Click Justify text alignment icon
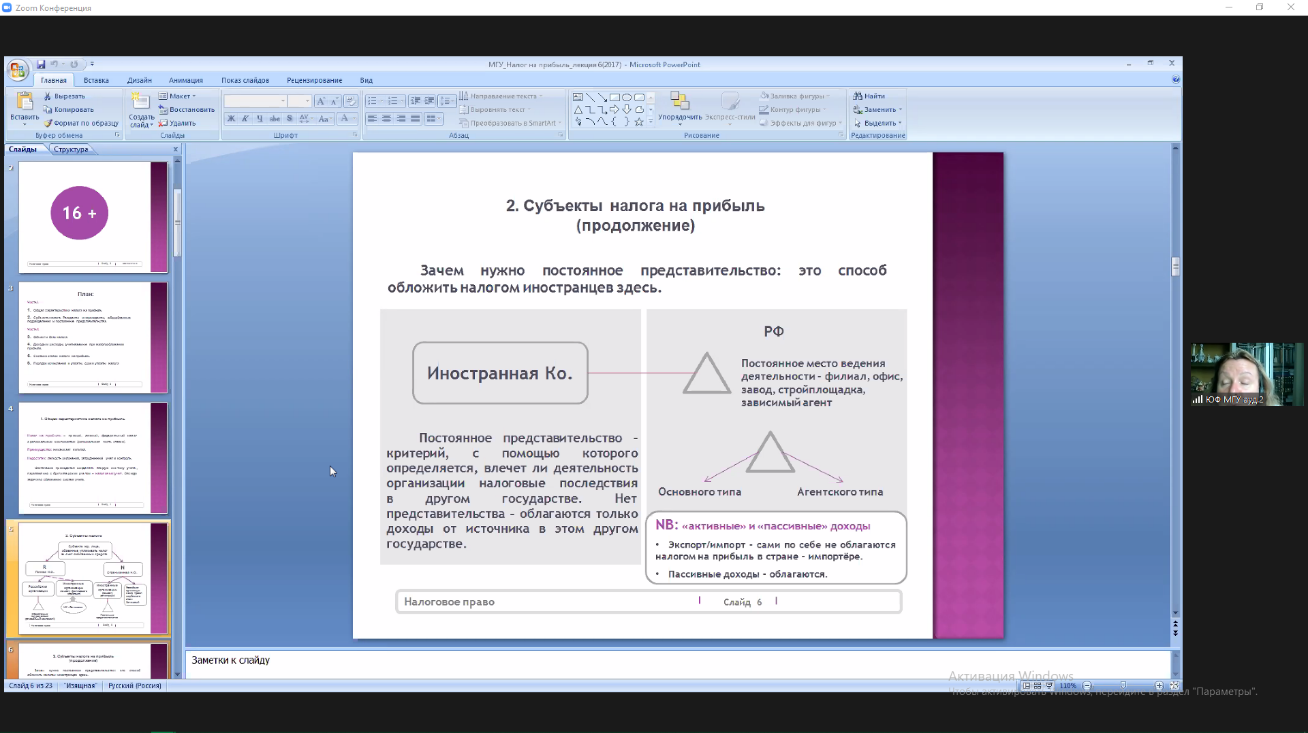Viewport: 1308px width, 733px height. [x=414, y=118]
